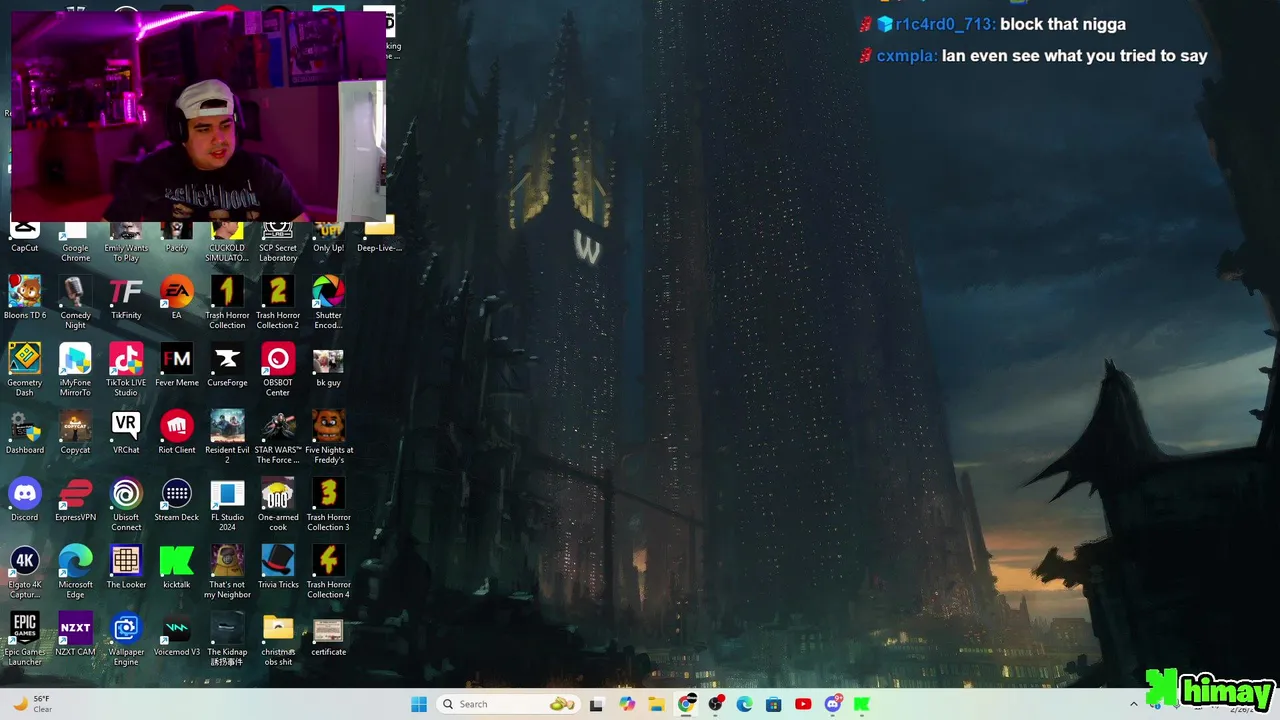
Task: Launch Geometry Dash from the desktop
Action: point(25,370)
